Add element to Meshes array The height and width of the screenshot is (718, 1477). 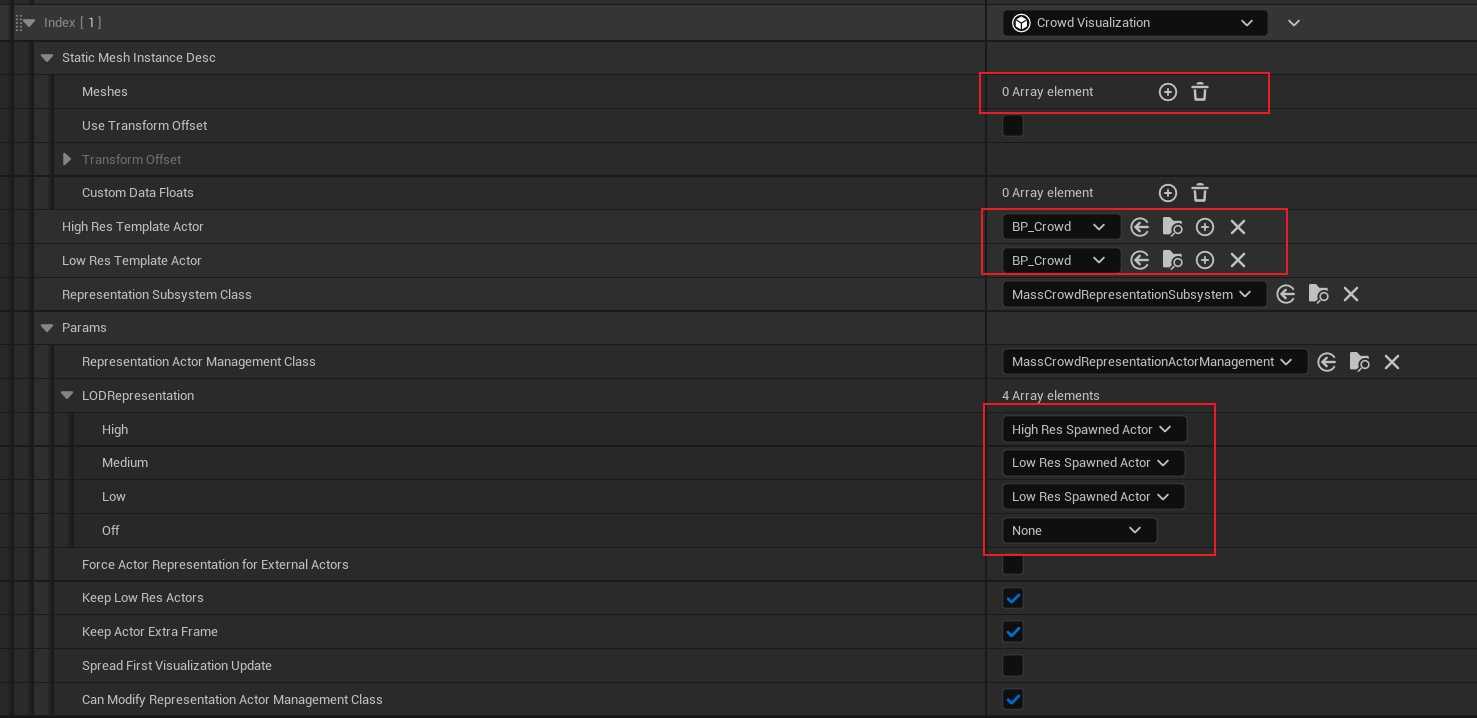tap(1167, 92)
